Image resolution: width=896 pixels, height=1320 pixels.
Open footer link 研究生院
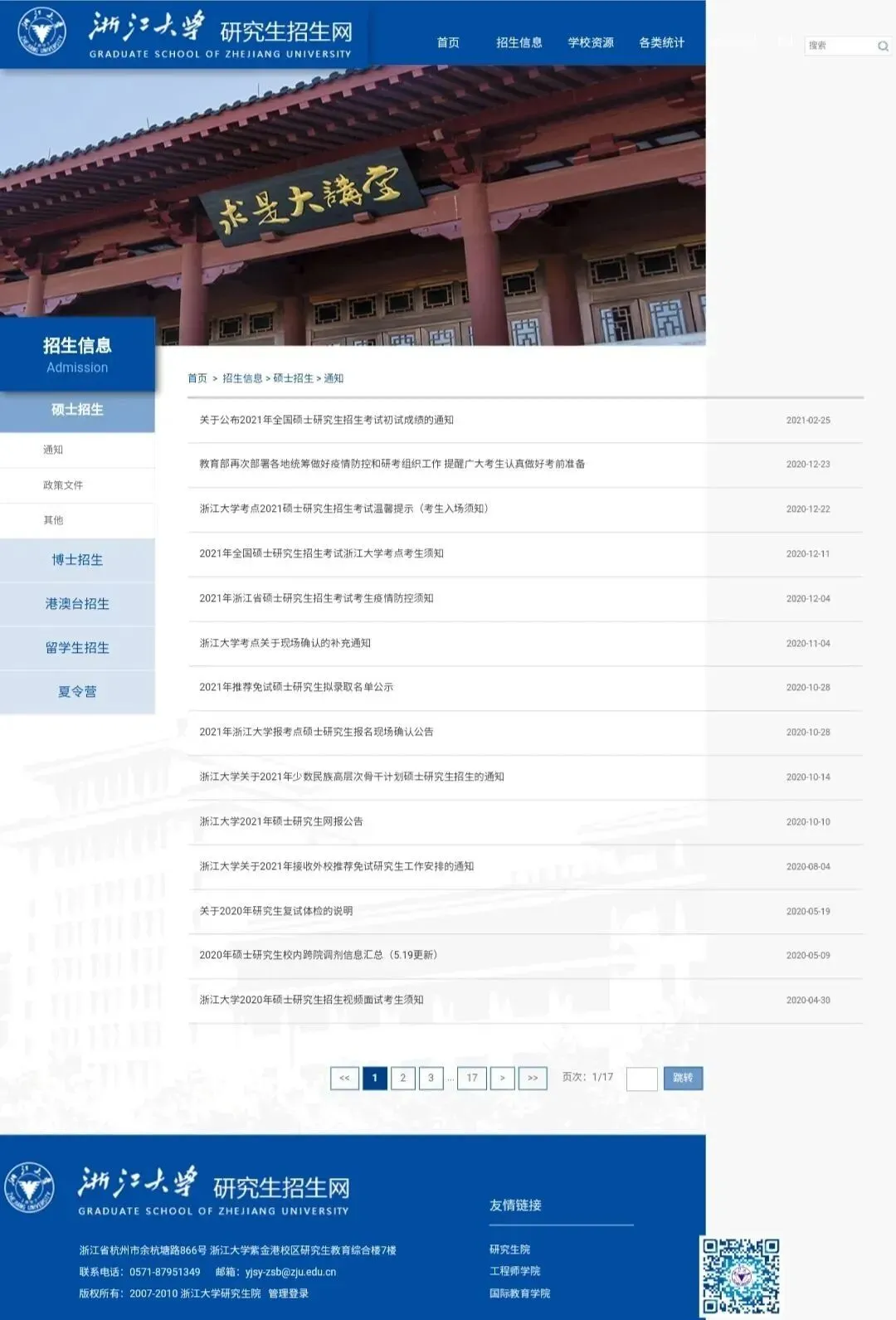click(509, 1249)
